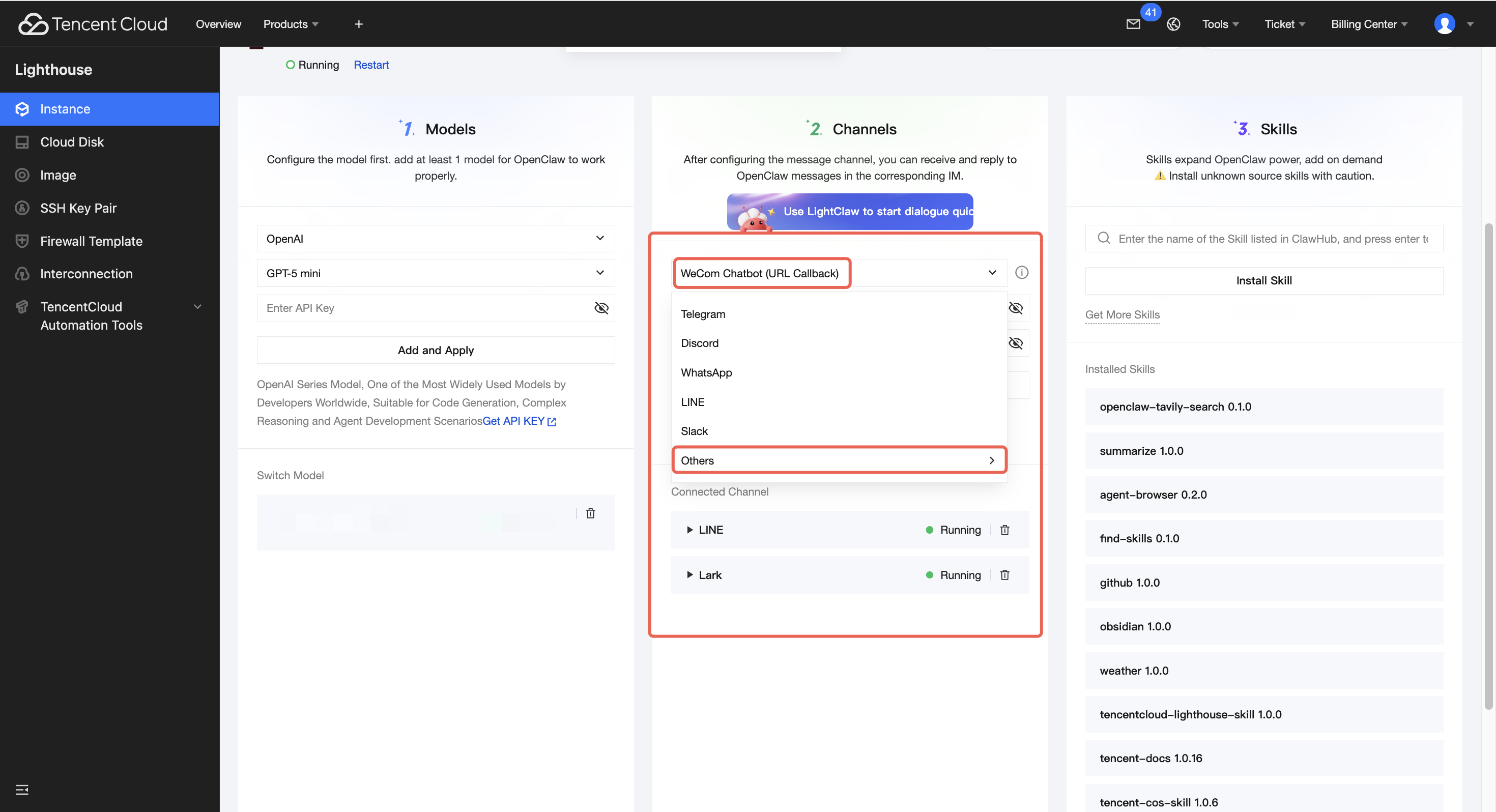The image size is (1496, 812).
Task: Select Others in channel list
Action: 839,460
